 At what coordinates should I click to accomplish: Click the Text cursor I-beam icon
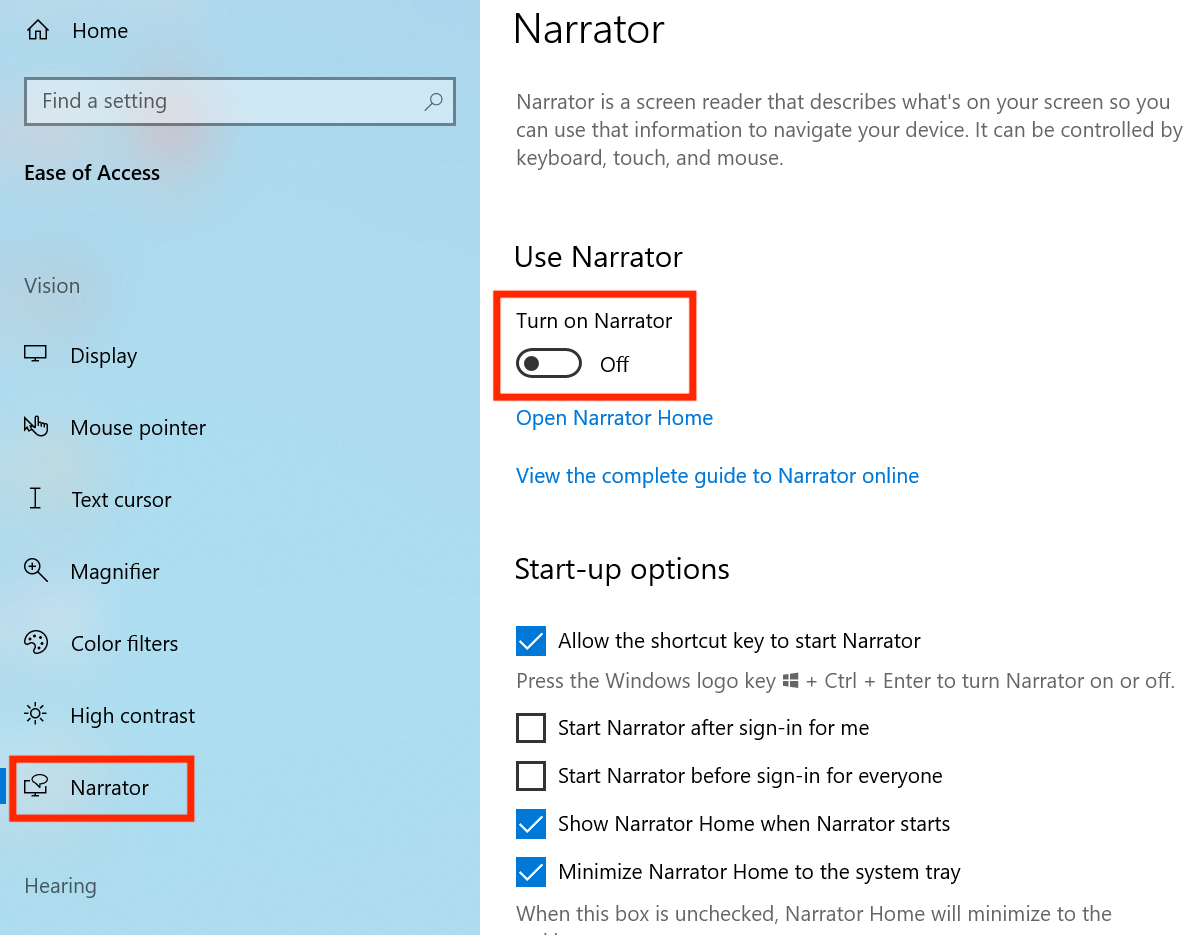pyautogui.click(x=36, y=499)
